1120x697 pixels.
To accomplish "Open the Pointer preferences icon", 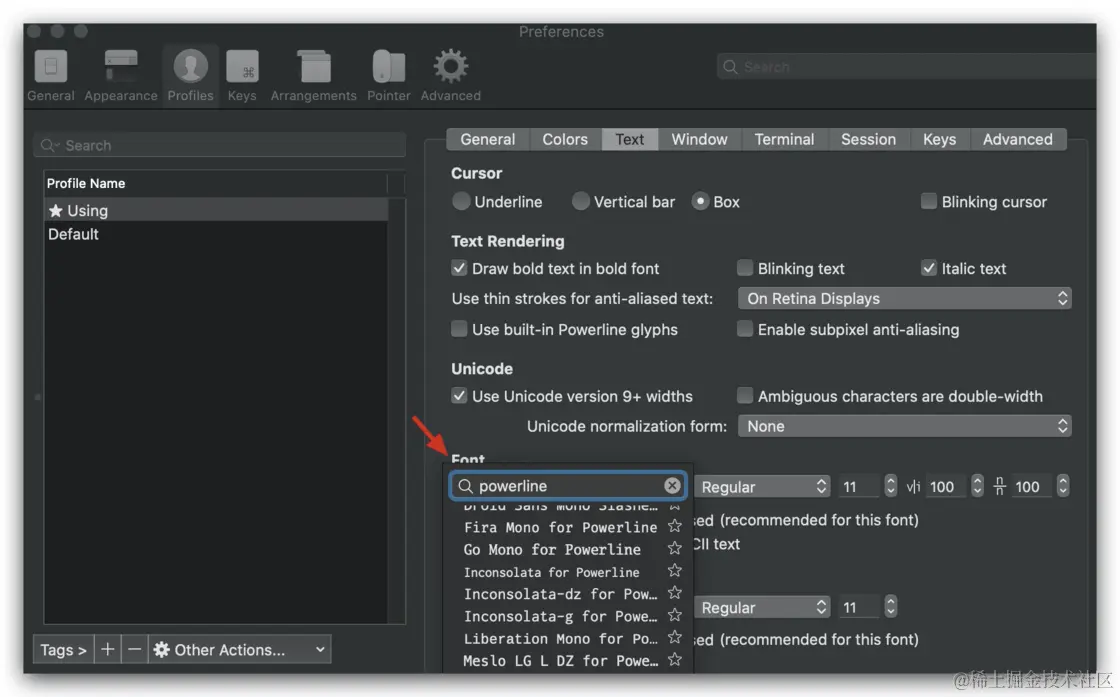I will tap(389, 76).
